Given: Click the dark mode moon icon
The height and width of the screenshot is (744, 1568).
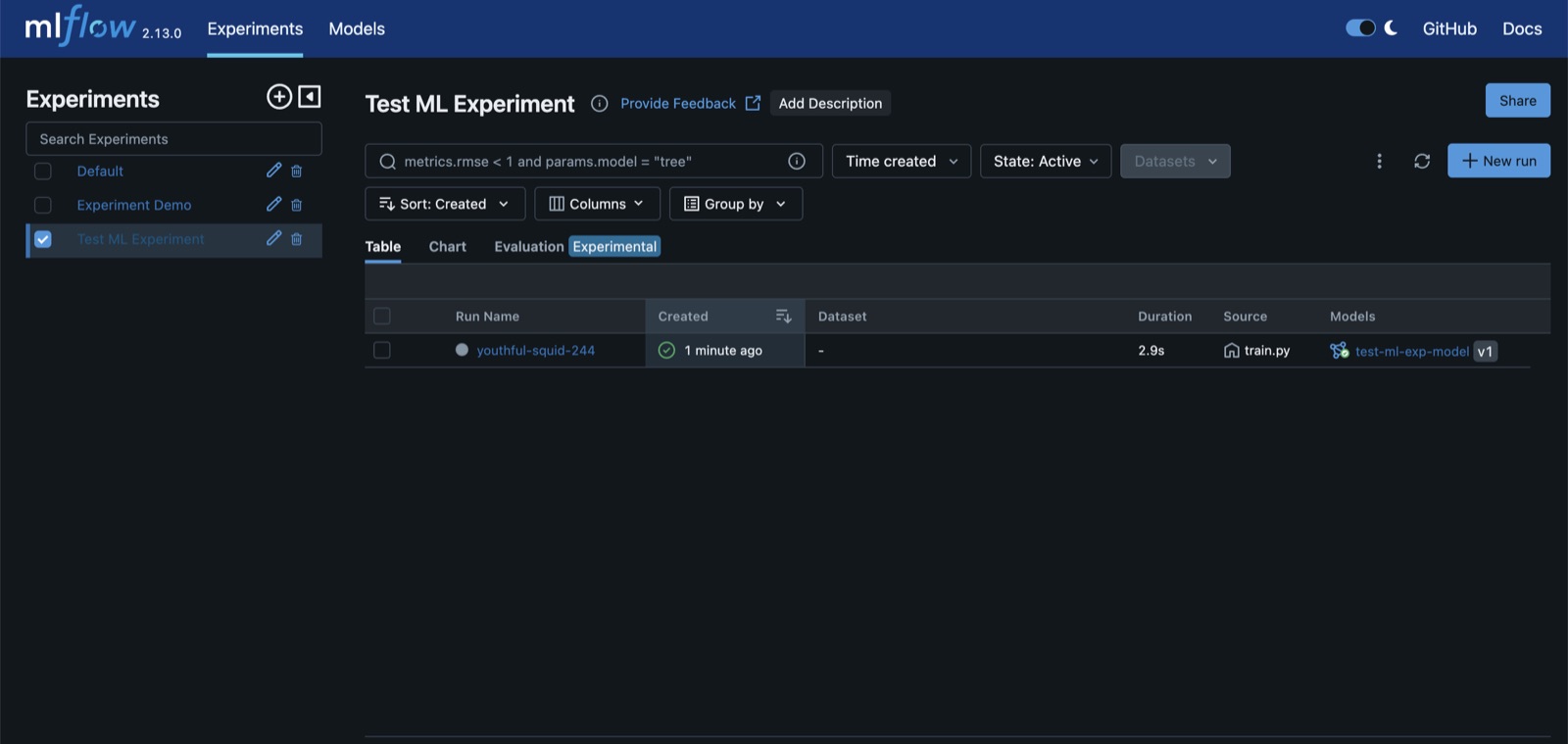Looking at the screenshot, I should (x=1391, y=27).
